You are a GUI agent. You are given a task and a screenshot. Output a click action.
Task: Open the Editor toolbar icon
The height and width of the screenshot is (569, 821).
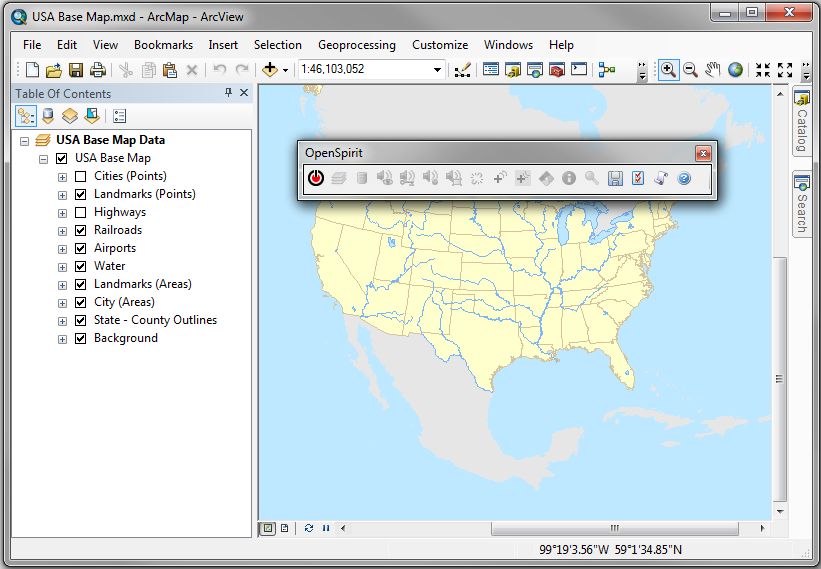(x=462, y=70)
